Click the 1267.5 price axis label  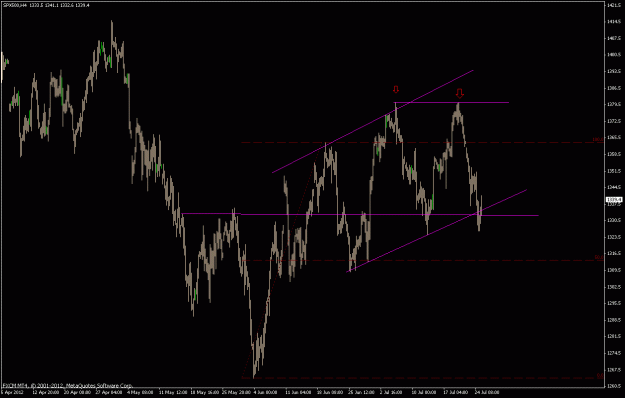613,370
